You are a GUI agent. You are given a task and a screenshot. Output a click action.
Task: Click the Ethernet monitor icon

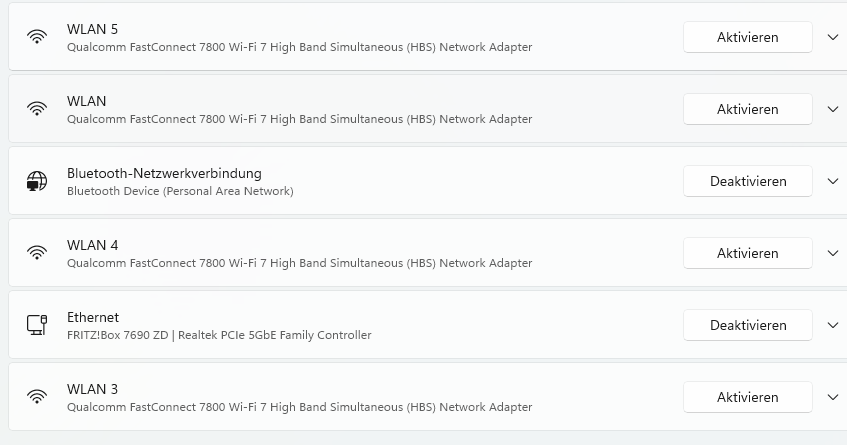click(x=37, y=325)
